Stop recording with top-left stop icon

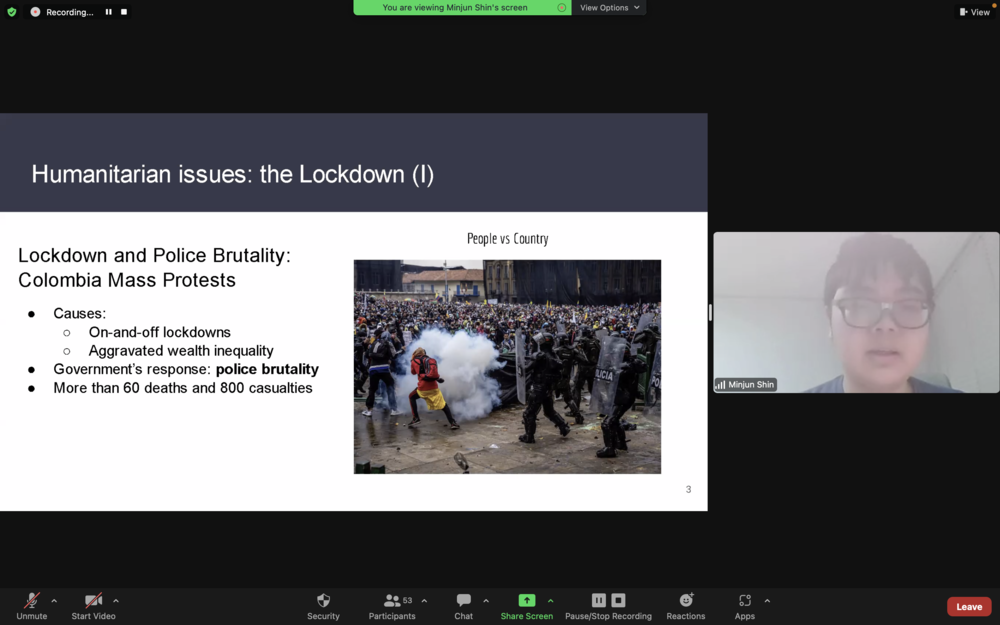point(124,11)
